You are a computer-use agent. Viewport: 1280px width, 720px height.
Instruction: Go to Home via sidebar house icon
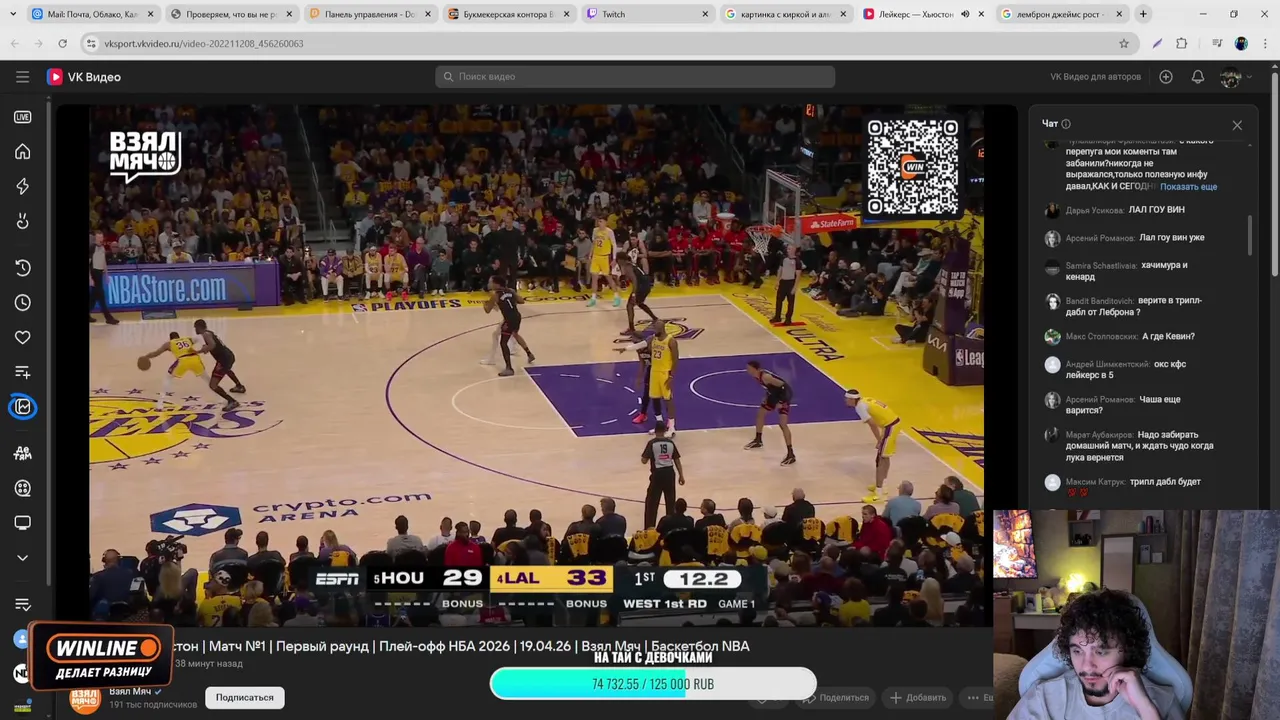coord(22,152)
